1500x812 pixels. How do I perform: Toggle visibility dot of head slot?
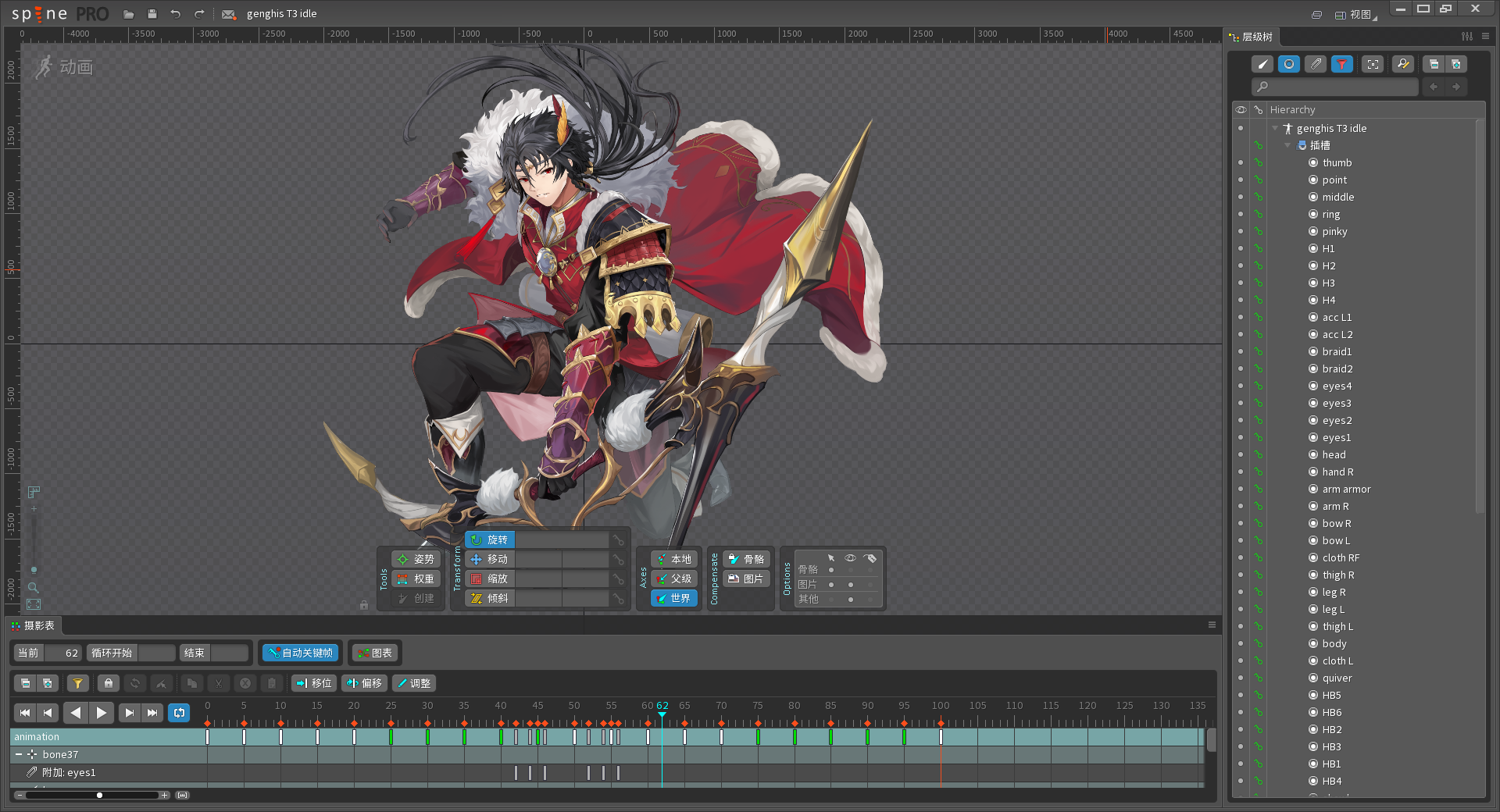1241,454
